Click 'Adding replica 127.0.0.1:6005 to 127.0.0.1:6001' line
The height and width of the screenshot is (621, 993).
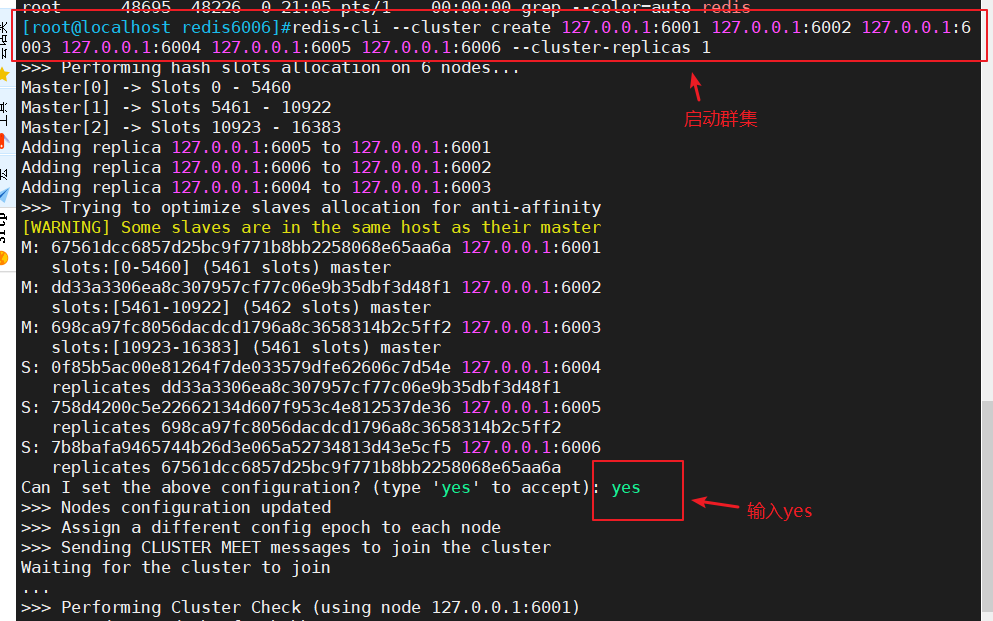(x=256, y=147)
